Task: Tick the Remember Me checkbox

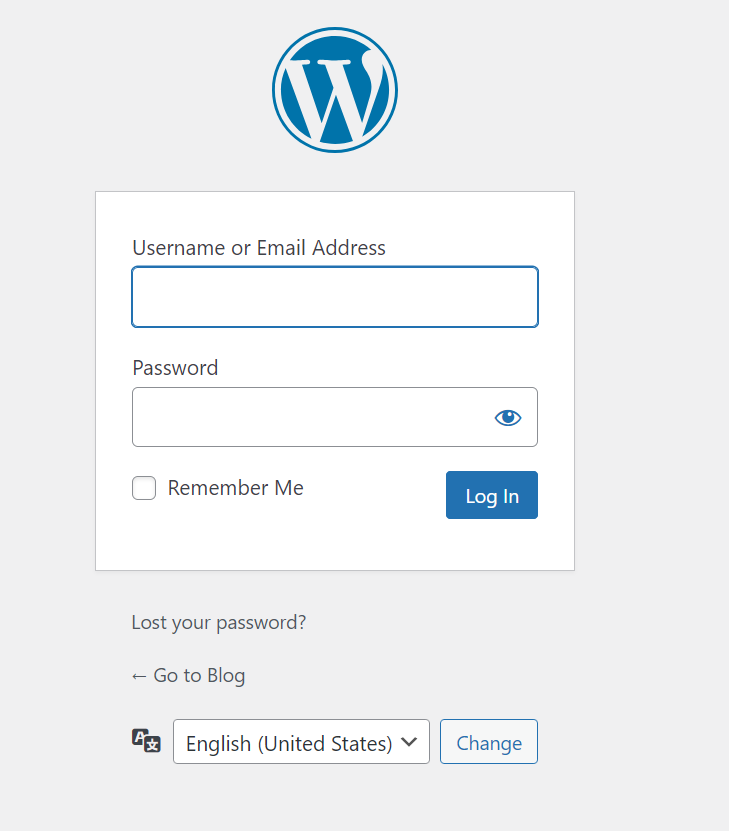Action: (x=144, y=488)
